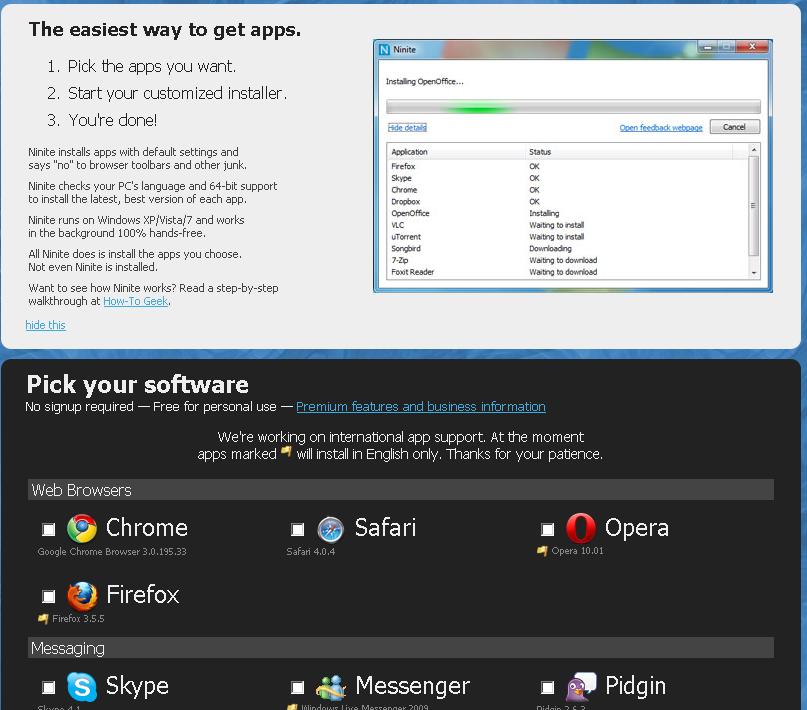
Task: Click the scroll-down arrow in the application list
Action: [x=753, y=273]
